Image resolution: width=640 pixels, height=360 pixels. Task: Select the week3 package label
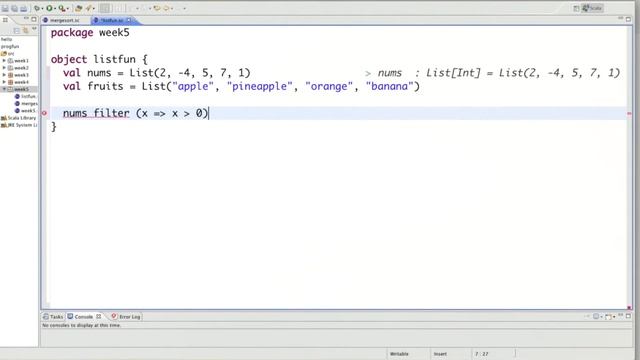coord(21,75)
